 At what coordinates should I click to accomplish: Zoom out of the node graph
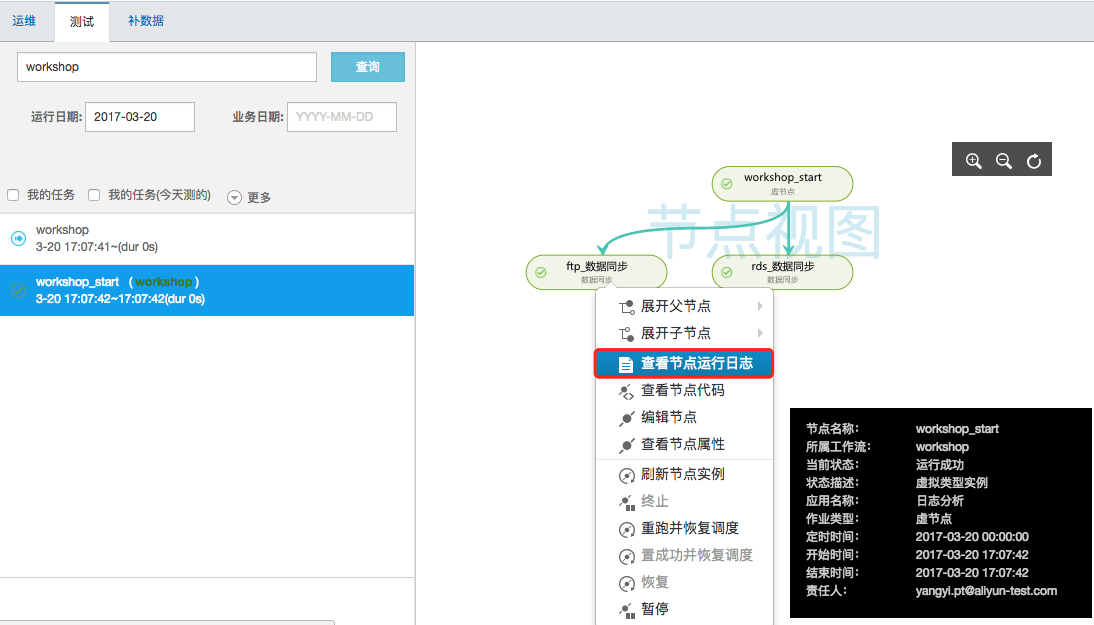point(1003,160)
